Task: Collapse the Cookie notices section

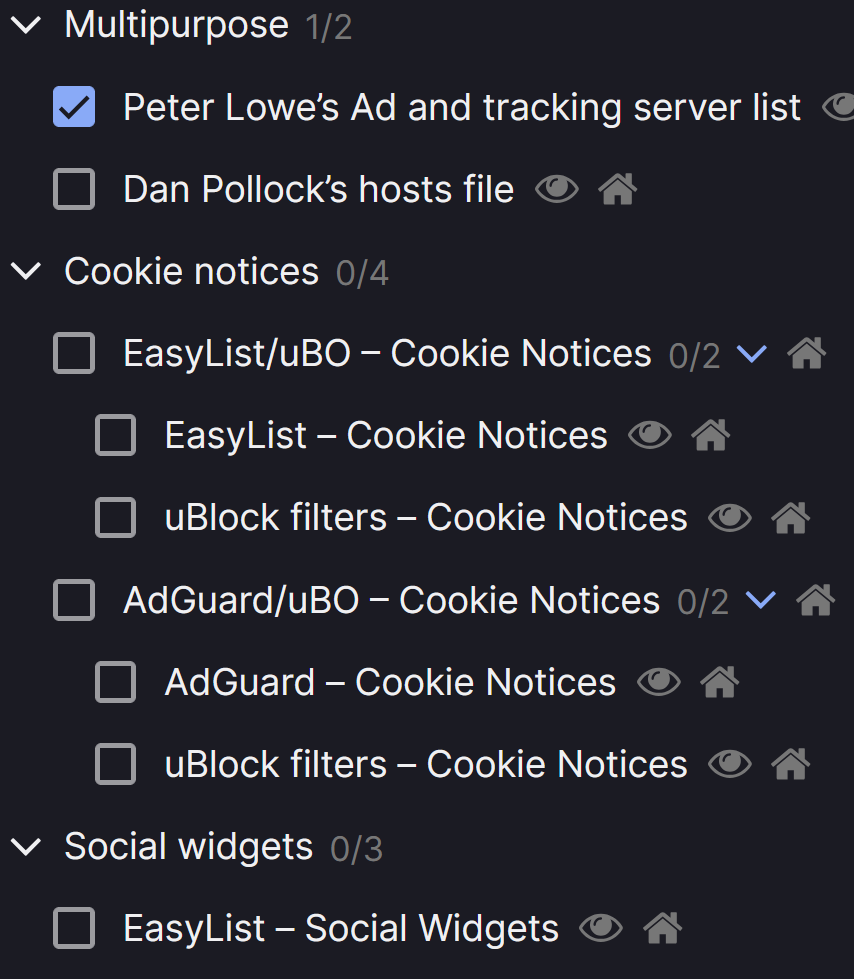Action: 24,271
